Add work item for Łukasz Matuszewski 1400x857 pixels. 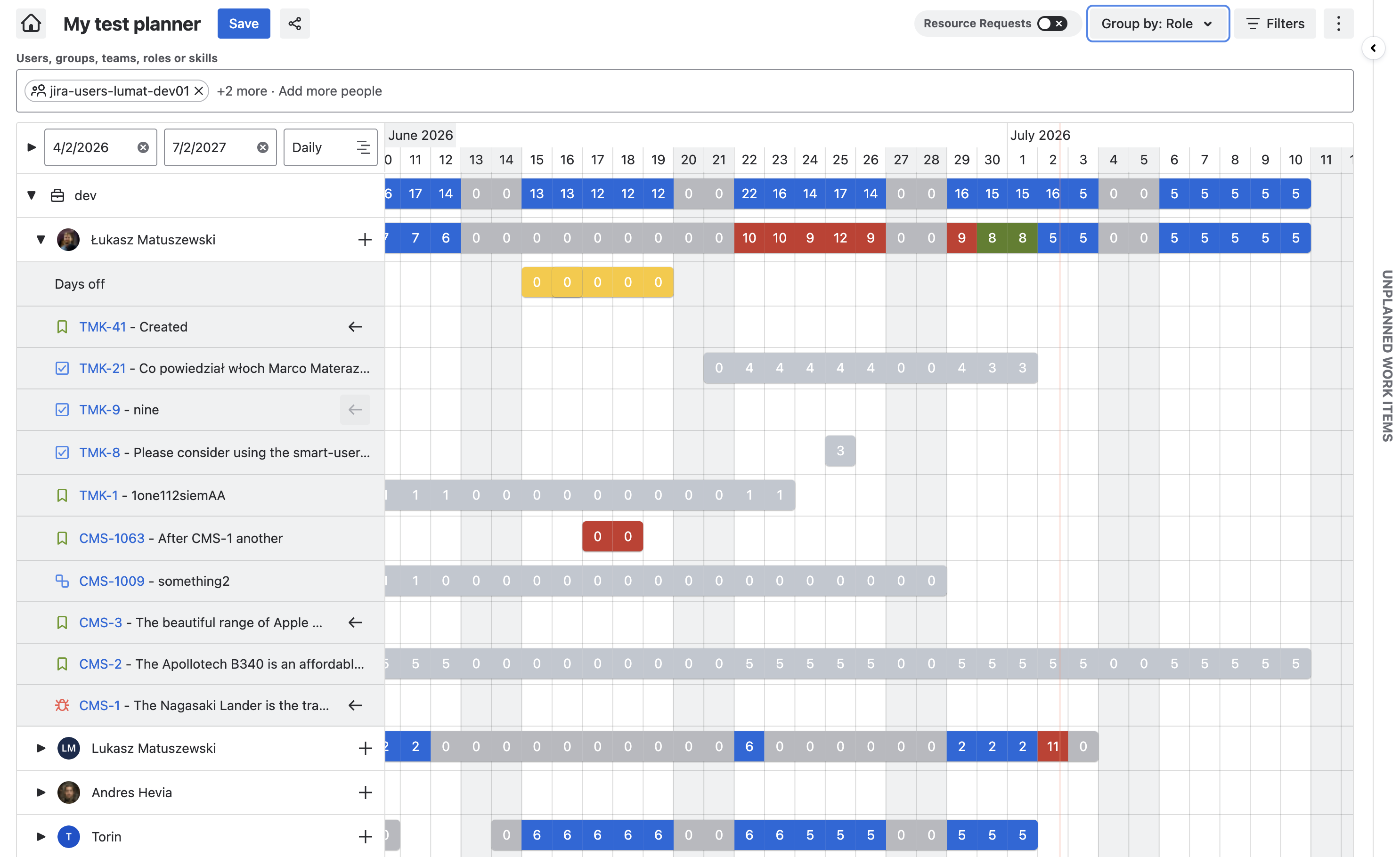click(x=365, y=240)
